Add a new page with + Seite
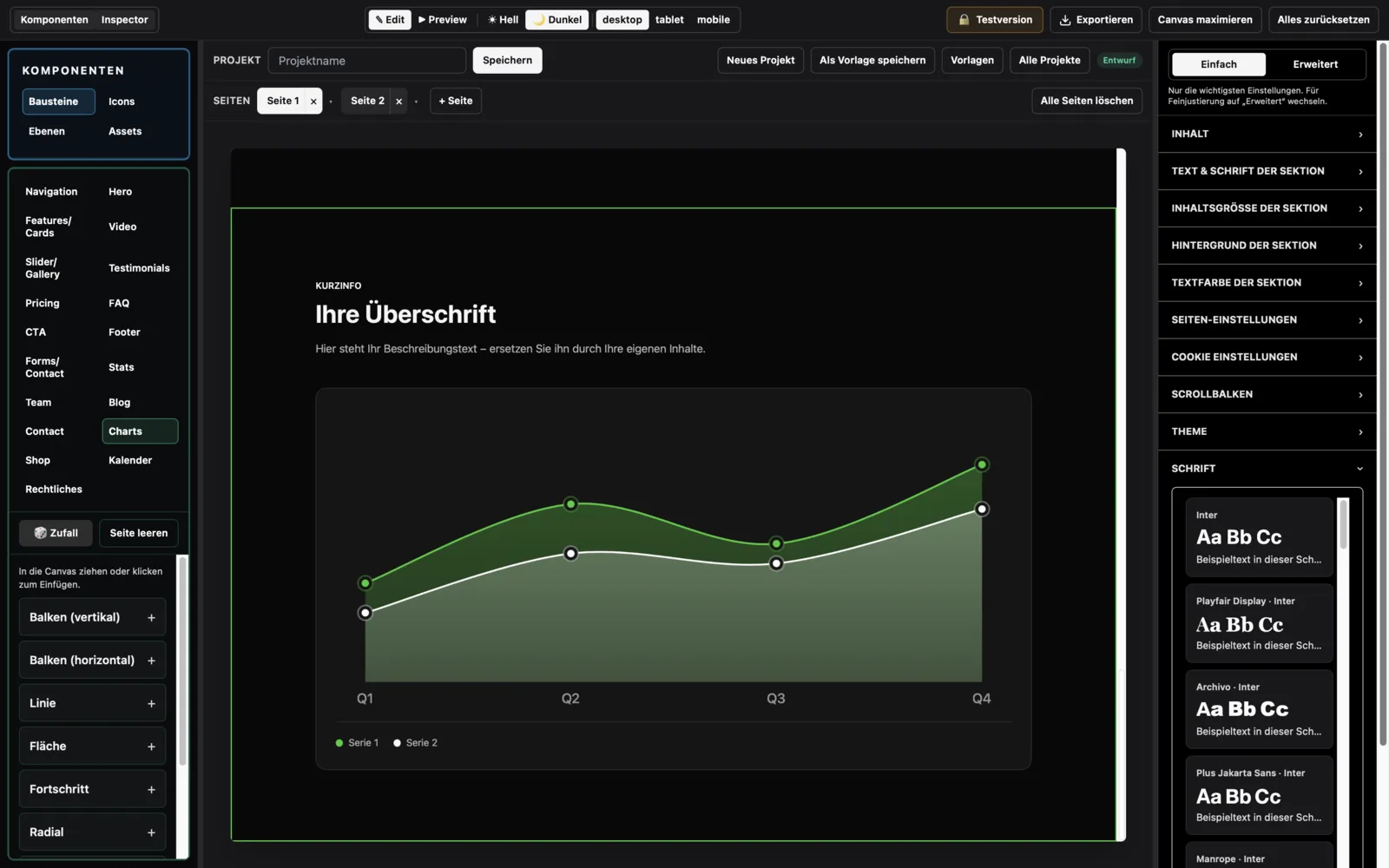This screenshot has height=868, width=1389. tap(456, 101)
